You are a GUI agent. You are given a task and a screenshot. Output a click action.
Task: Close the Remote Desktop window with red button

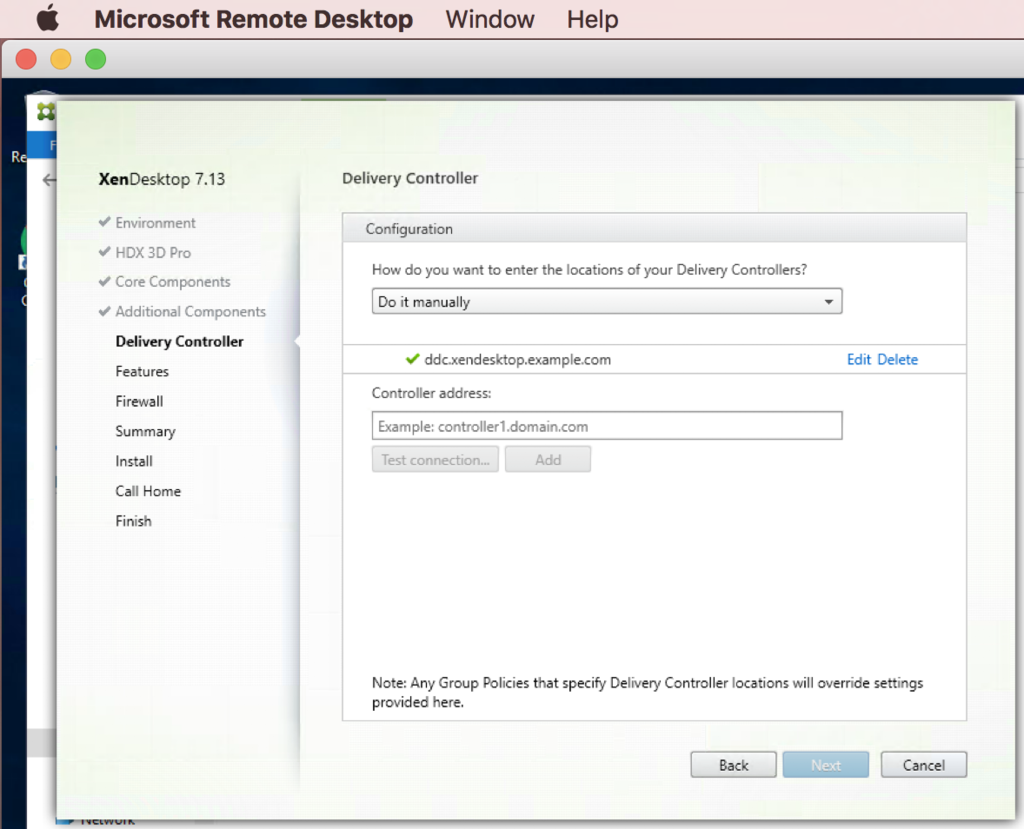click(x=26, y=59)
